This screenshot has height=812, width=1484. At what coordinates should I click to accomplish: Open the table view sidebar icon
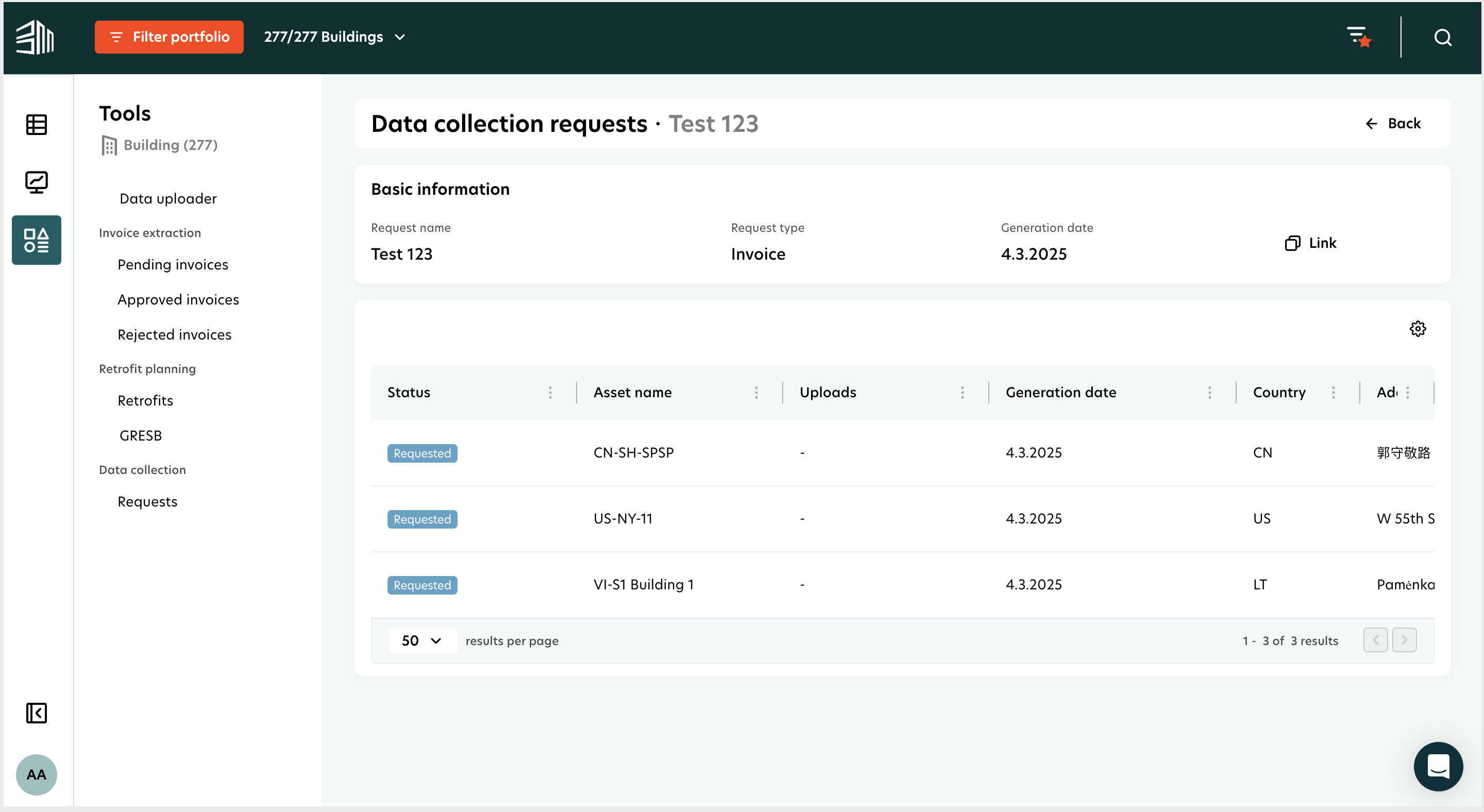36,125
